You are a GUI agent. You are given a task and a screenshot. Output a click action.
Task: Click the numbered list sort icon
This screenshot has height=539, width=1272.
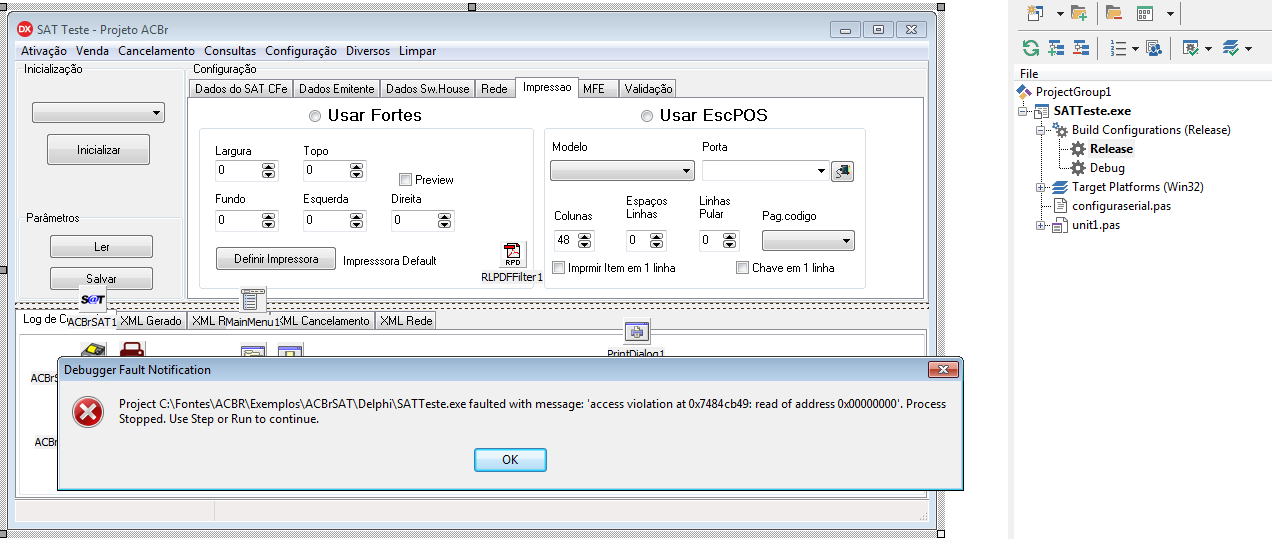pyautogui.click(x=1119, y=47)
